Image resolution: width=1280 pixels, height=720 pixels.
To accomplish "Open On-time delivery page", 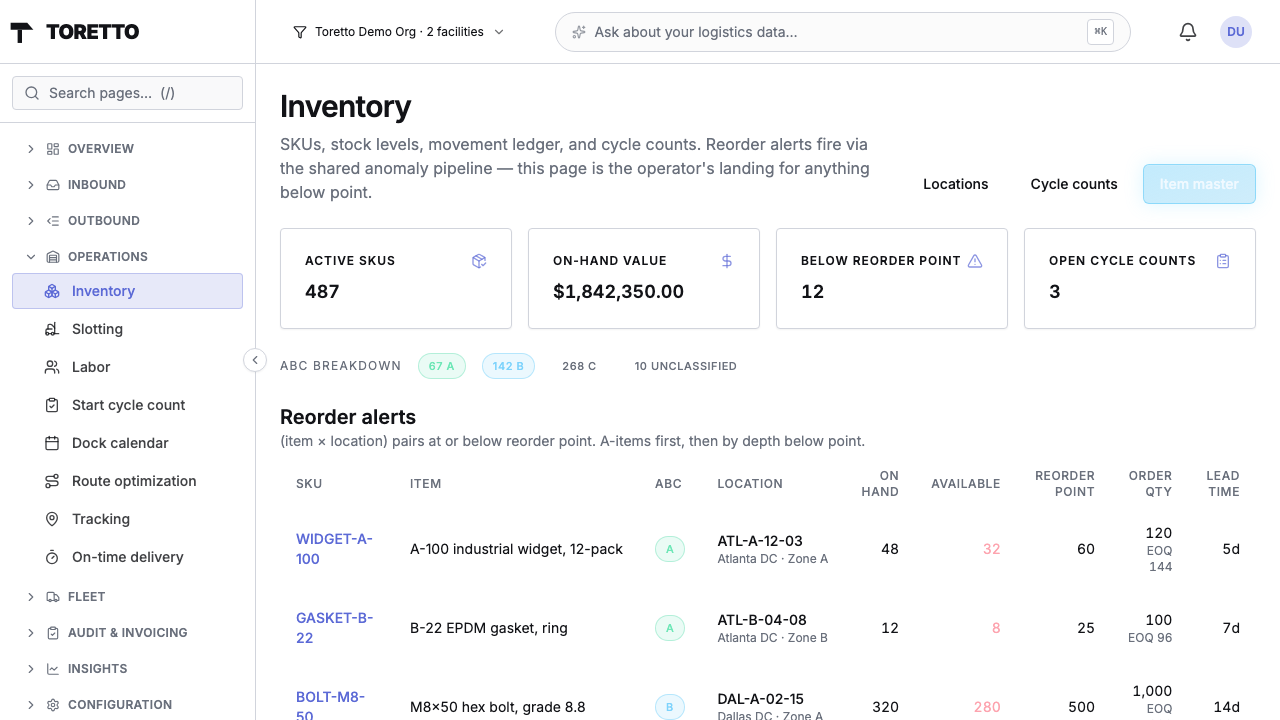I will tap(127, 557).
